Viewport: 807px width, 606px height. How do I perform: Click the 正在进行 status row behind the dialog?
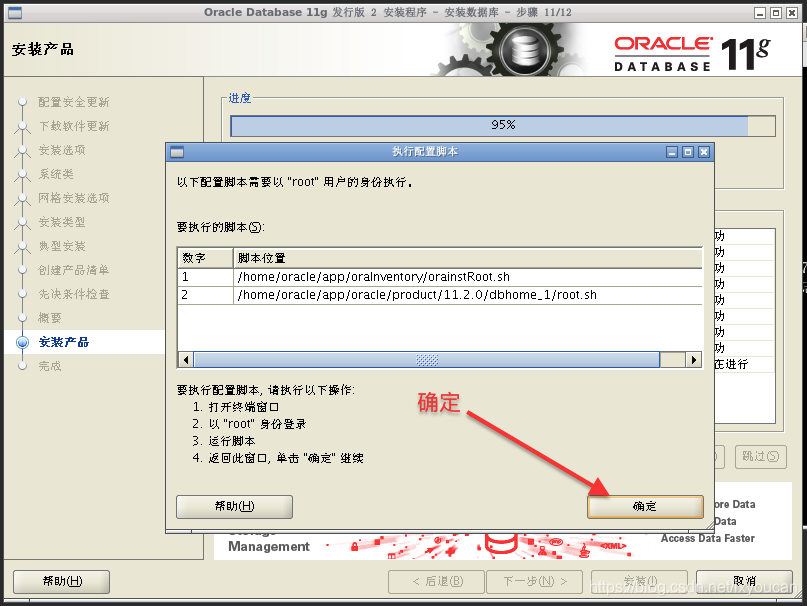click(744, 364)
